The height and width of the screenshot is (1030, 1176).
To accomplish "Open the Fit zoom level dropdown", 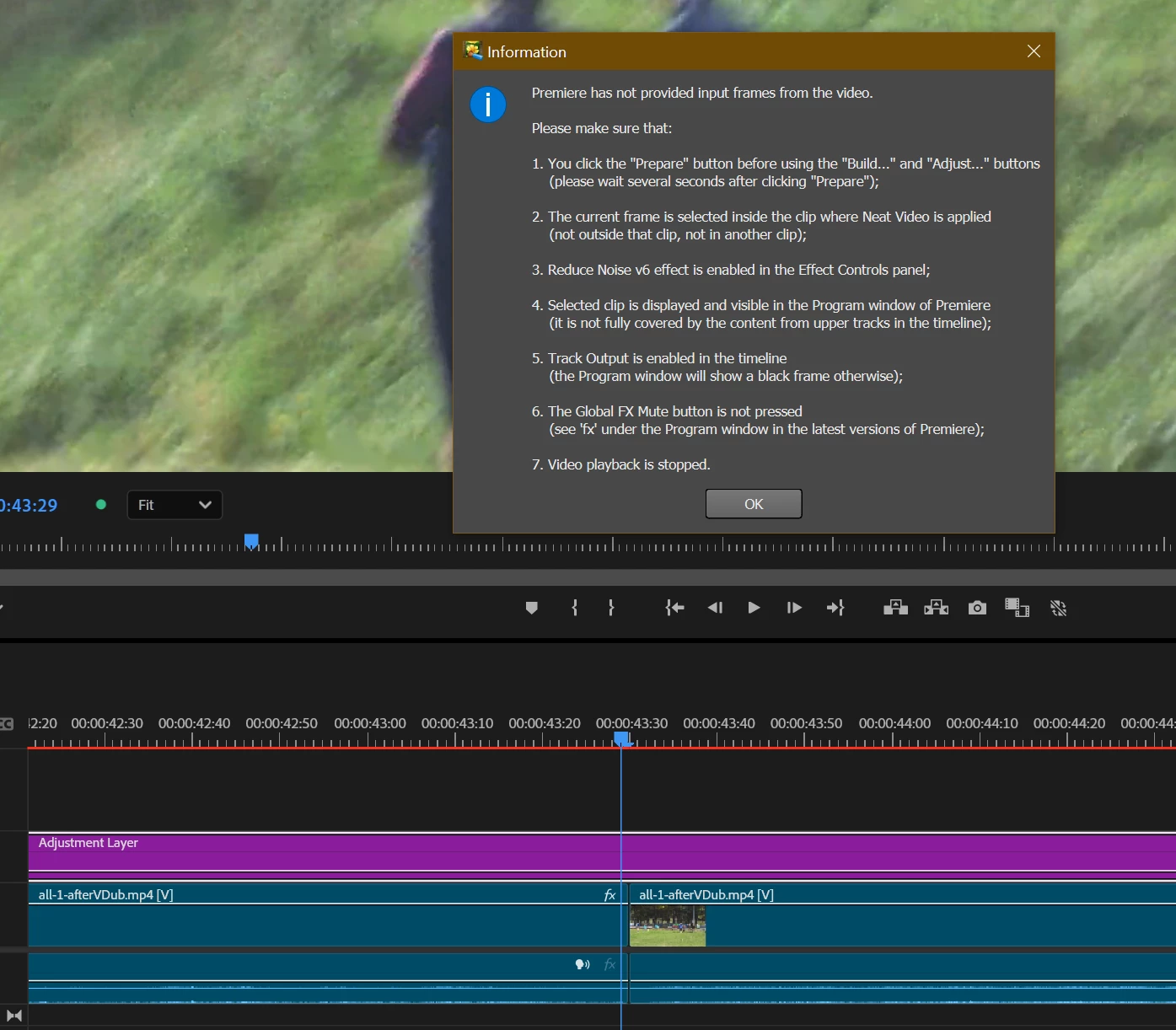I will tap(175, 505).
